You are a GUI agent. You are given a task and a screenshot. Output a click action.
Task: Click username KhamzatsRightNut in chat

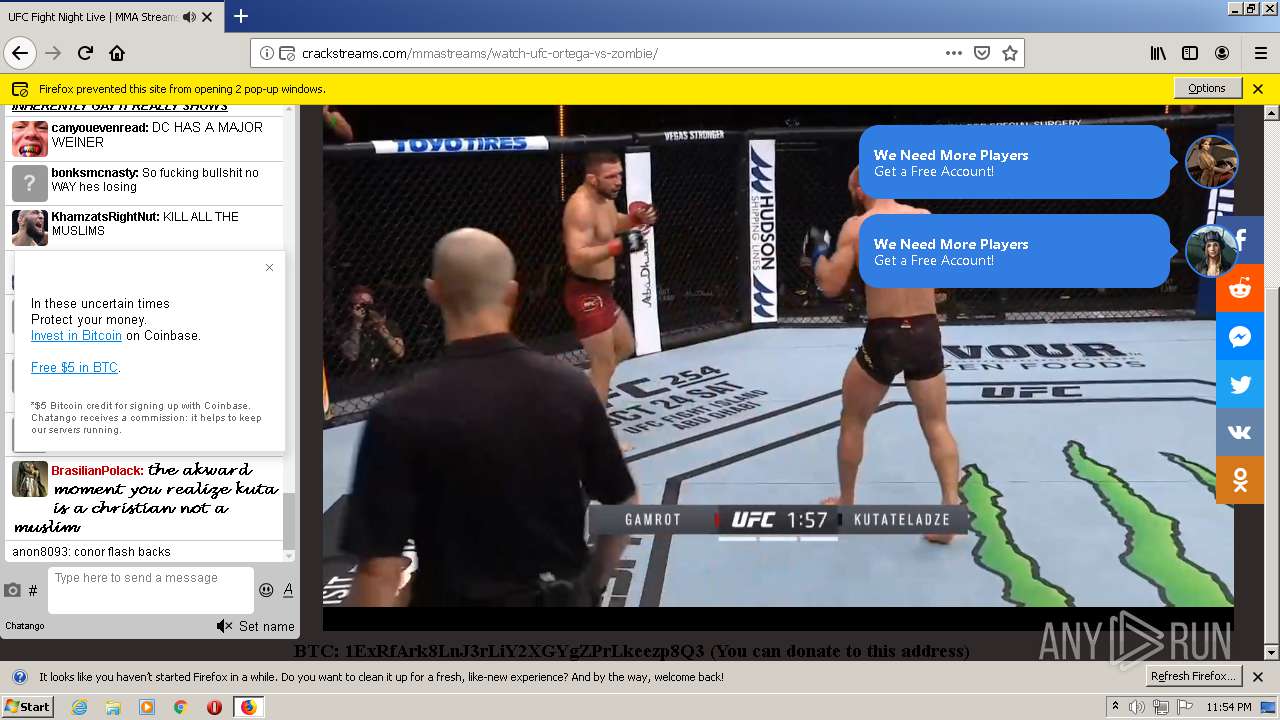(x=104, y=217)
